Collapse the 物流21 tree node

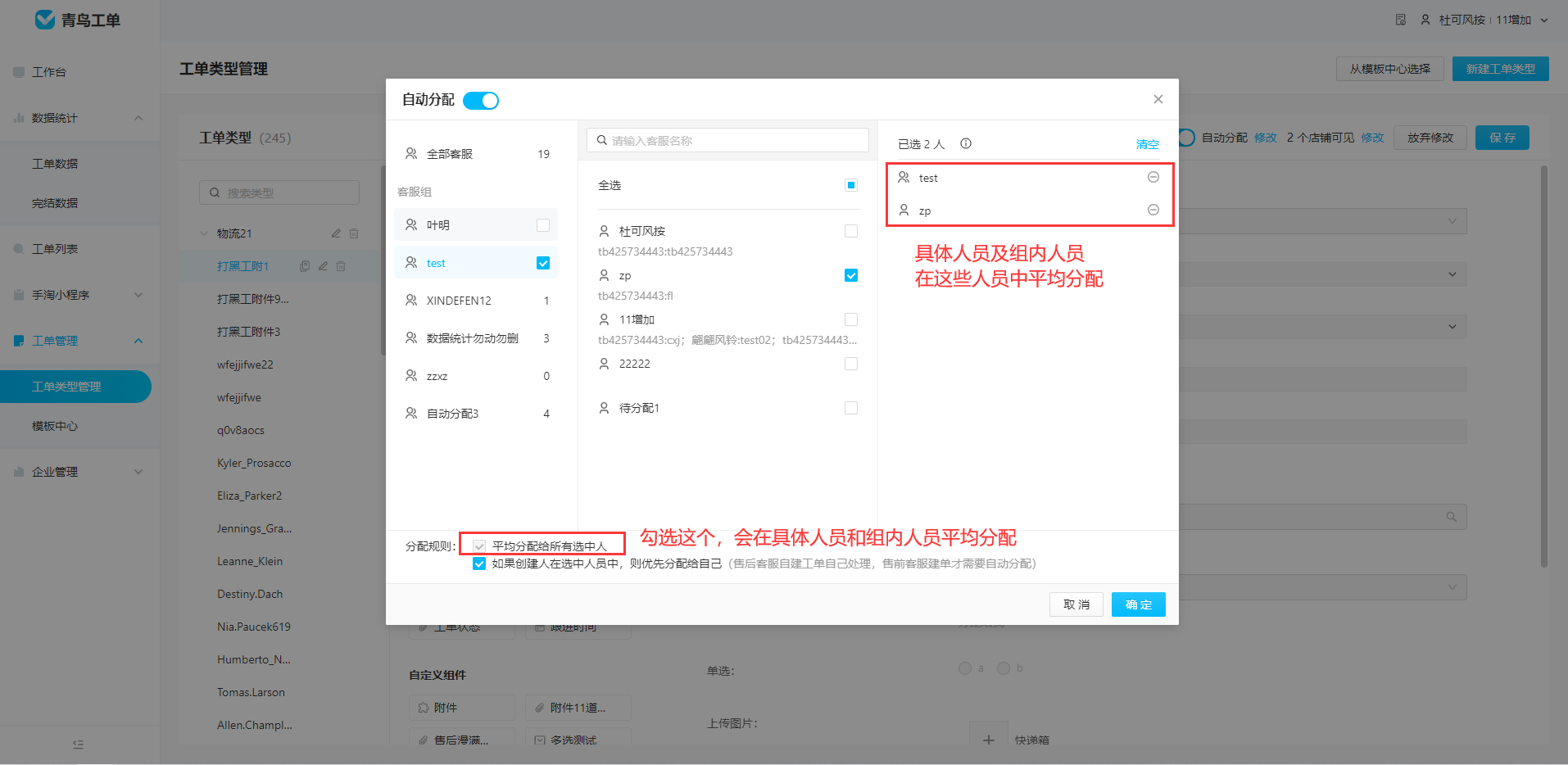point(204,233)
